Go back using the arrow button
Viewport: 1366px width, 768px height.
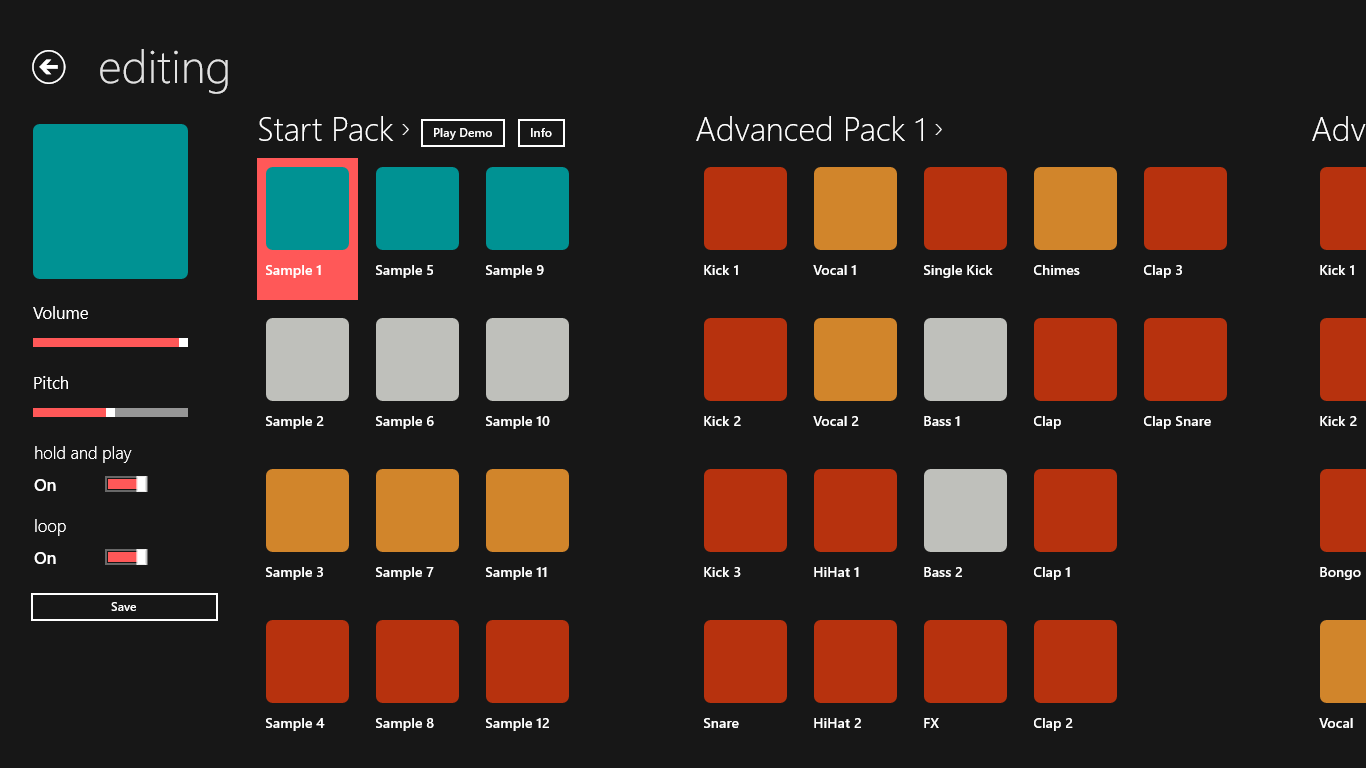click(48, 67)
